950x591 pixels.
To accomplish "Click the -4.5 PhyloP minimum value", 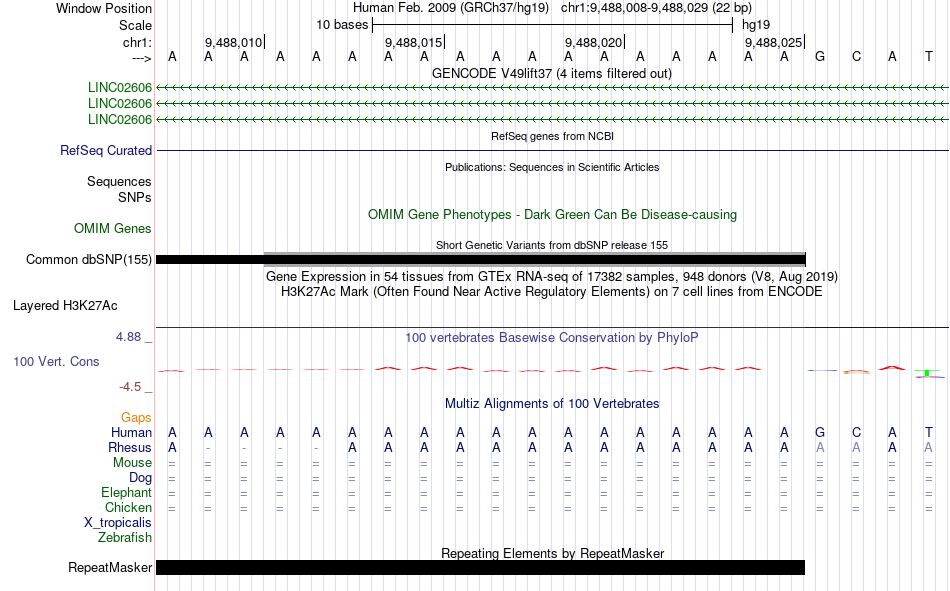I will [x=130, y=387].
